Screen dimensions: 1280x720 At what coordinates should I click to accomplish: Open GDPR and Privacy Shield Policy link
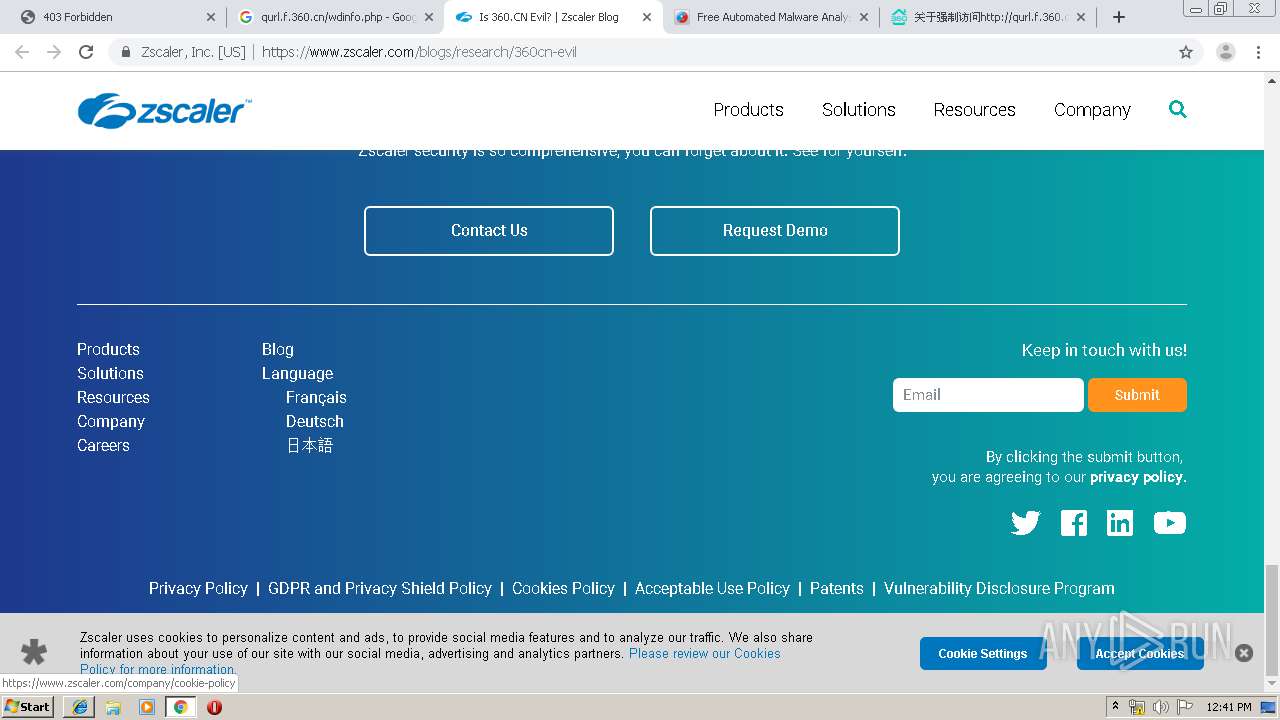(380, 588)
